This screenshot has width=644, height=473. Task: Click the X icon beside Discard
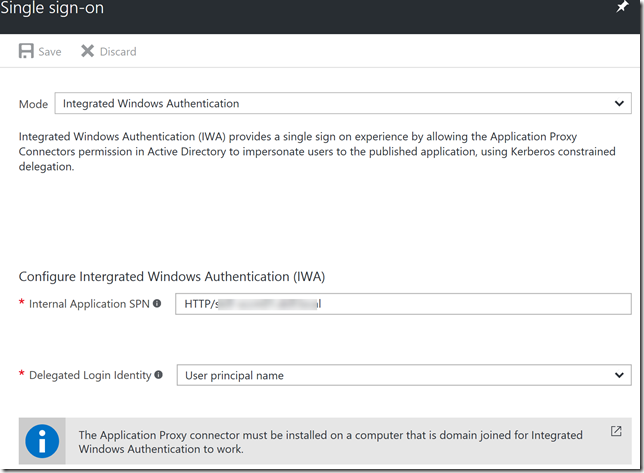point(87,51)
